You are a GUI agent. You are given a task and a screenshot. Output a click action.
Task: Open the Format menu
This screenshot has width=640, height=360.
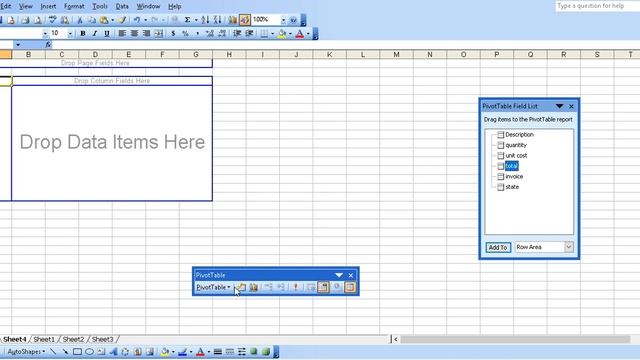(74, 7)
